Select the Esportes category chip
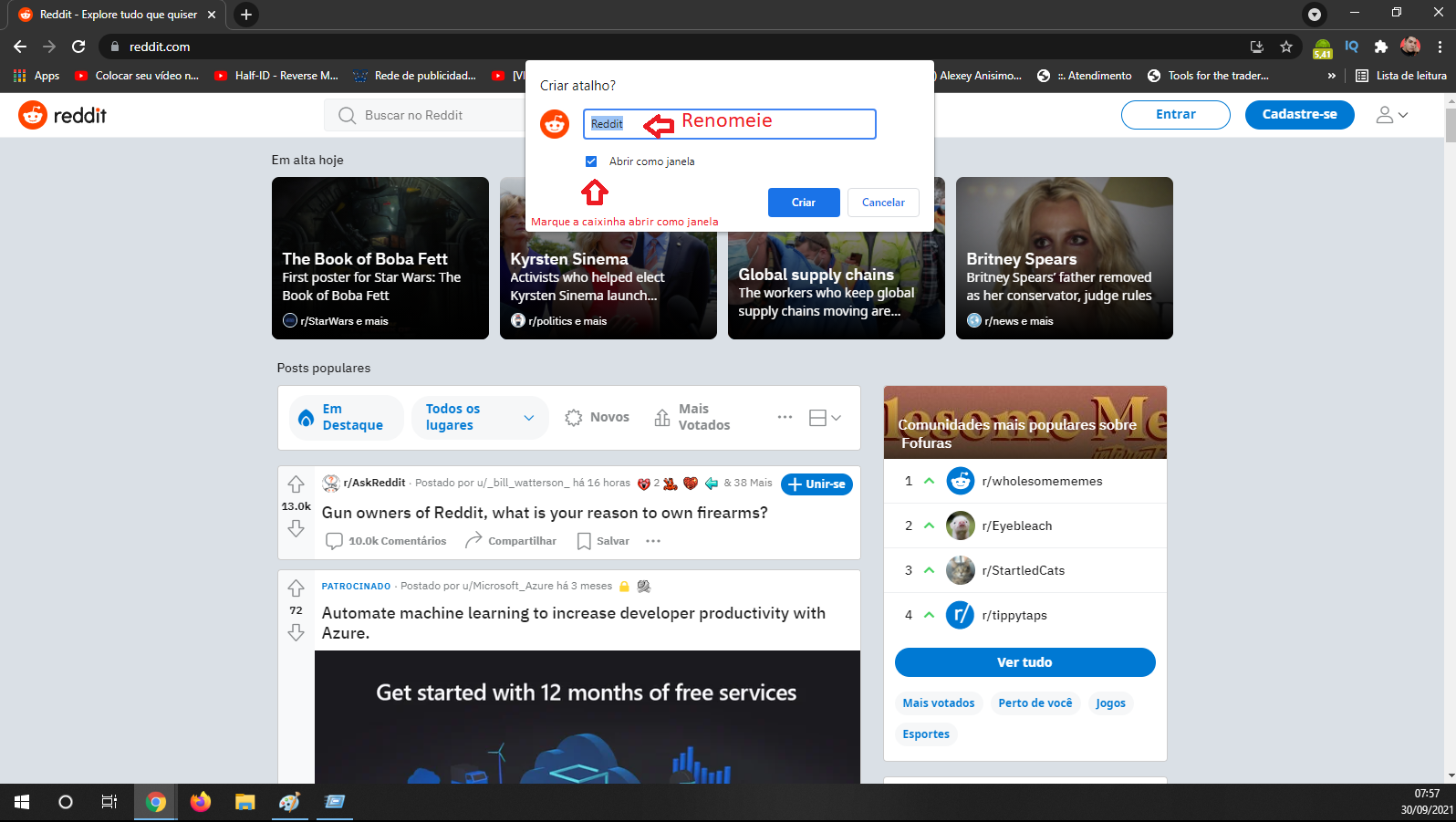 tap(926, 734)
